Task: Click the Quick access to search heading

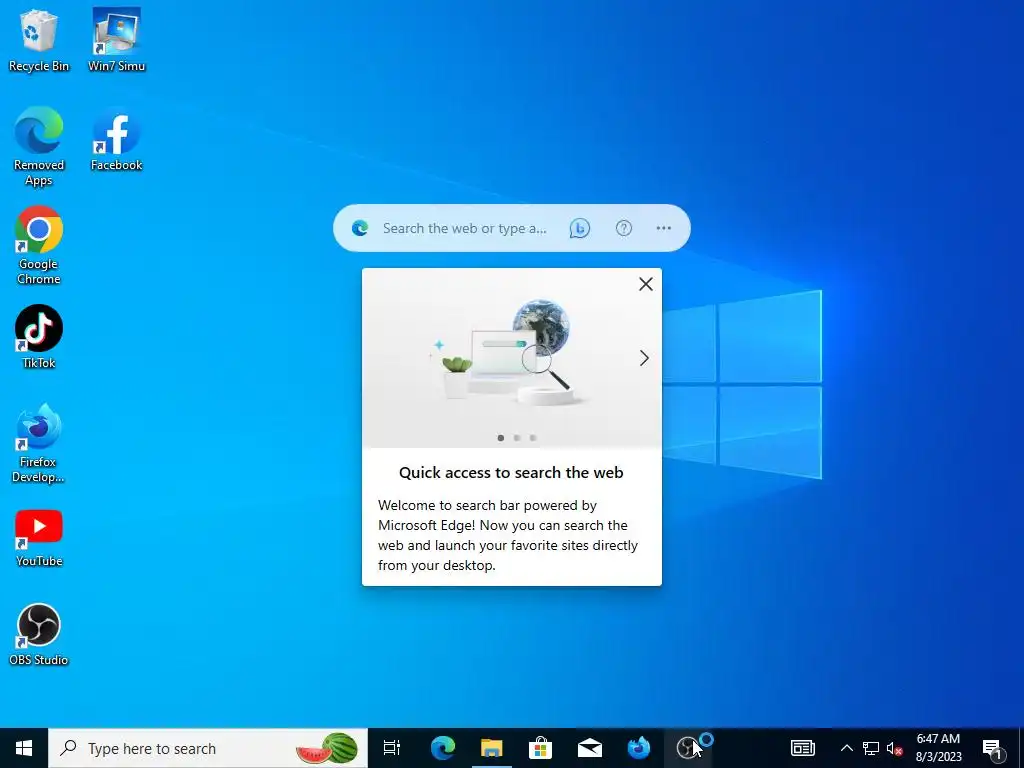Action: pos(511,472)
